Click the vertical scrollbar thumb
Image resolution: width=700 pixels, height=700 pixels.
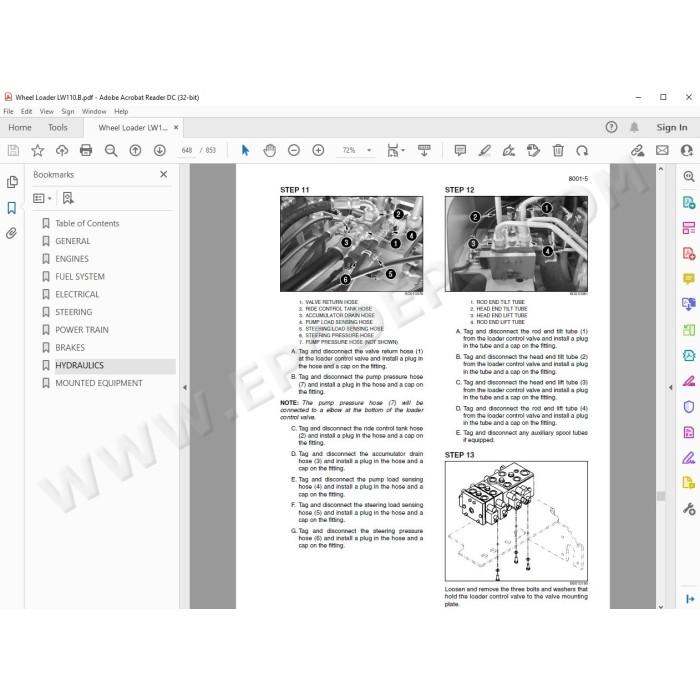click(x=661, y=496)
